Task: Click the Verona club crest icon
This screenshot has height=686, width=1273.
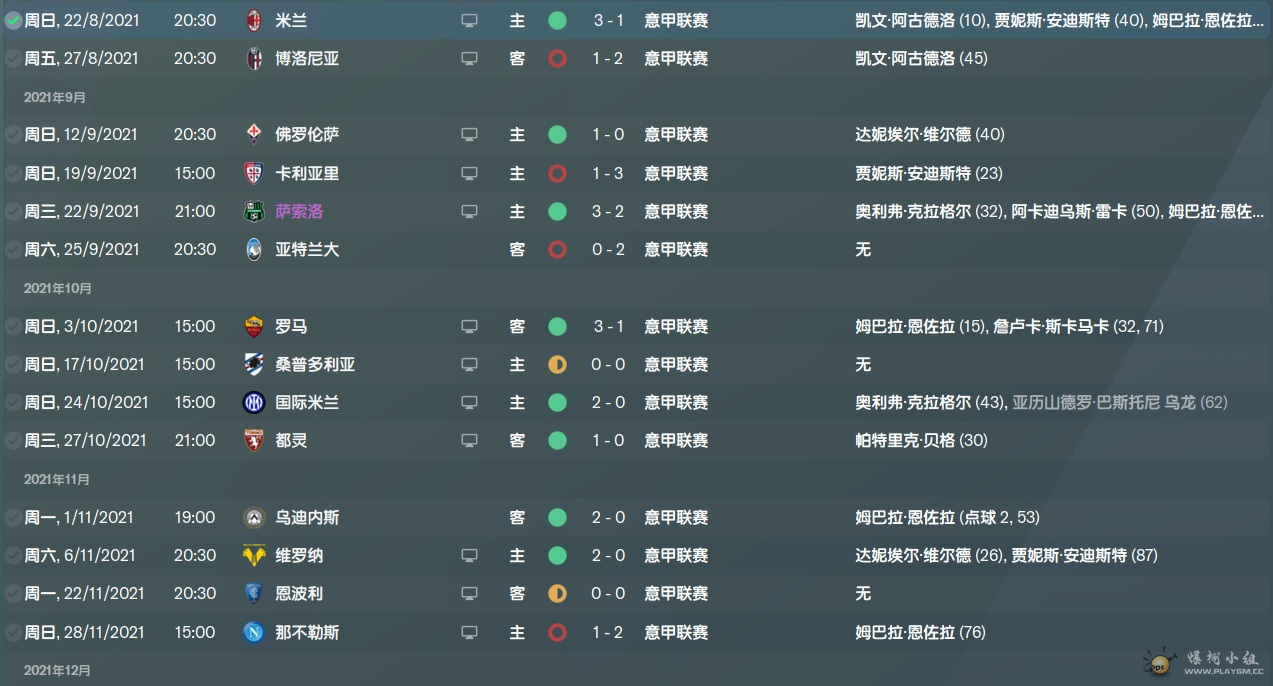Action: (x=253, y=555)
